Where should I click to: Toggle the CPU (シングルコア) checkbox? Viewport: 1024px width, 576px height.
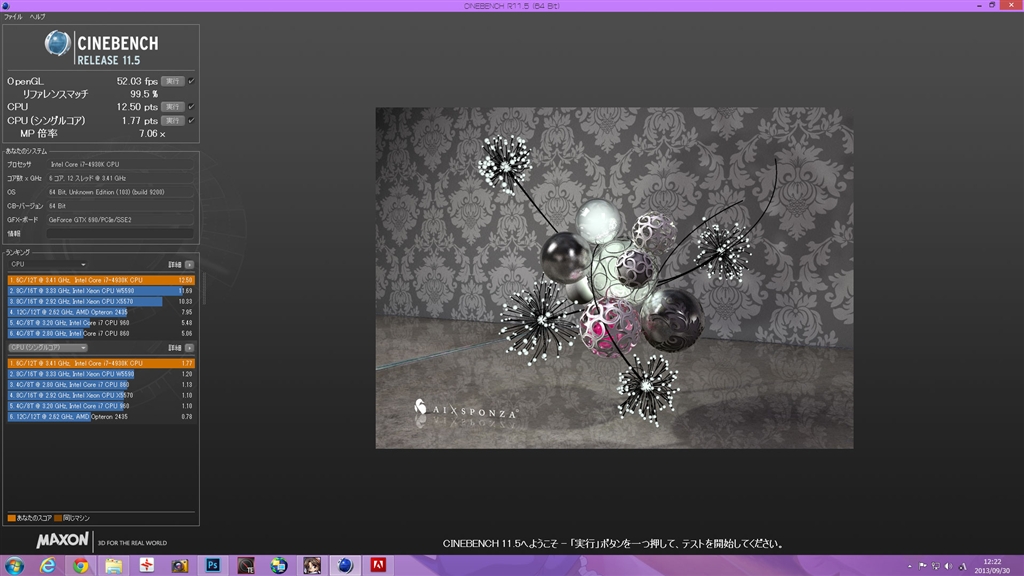[x=191, y=120]
